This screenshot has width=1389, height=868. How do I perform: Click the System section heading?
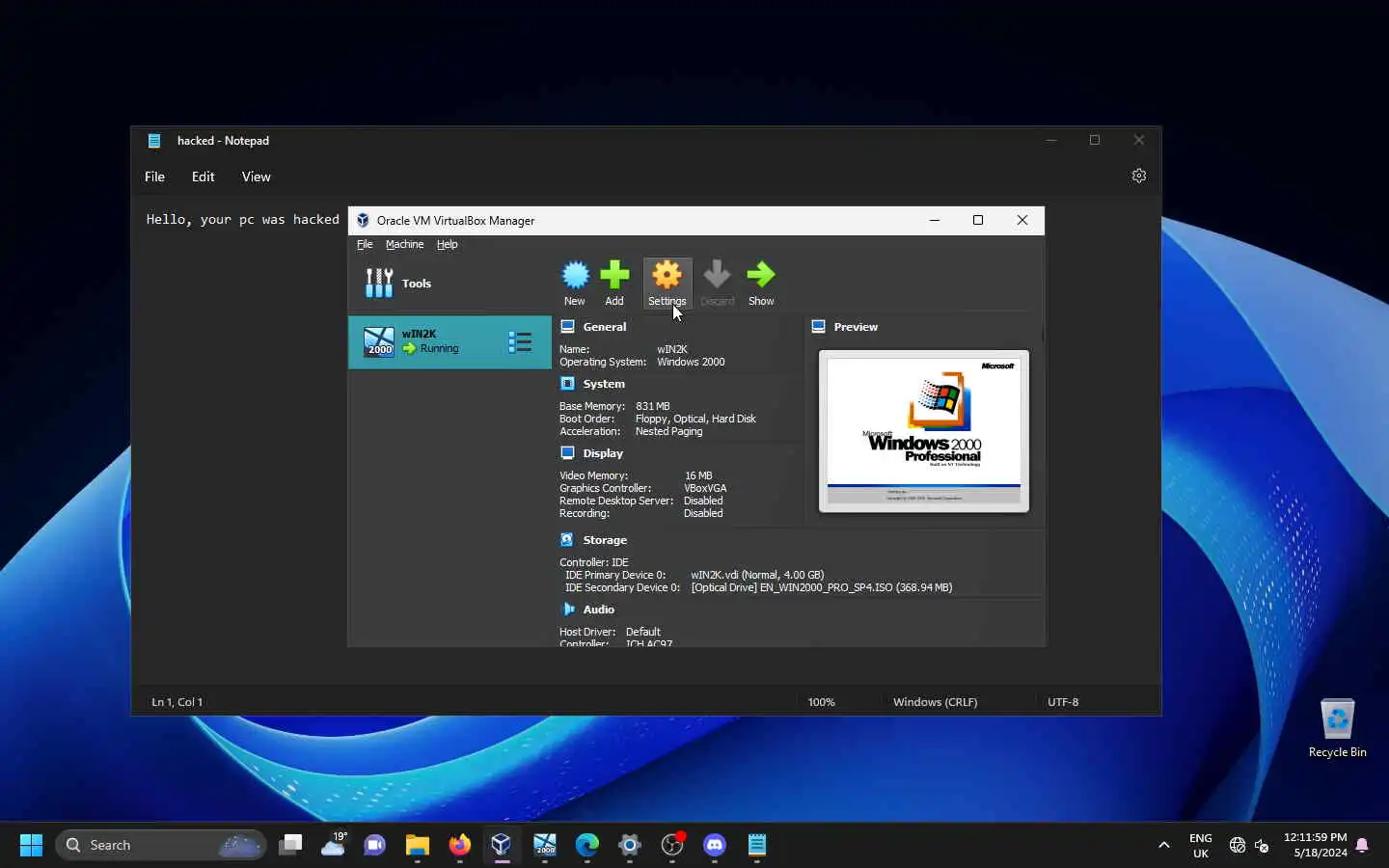pyautogui.click(x=604, y=384)
